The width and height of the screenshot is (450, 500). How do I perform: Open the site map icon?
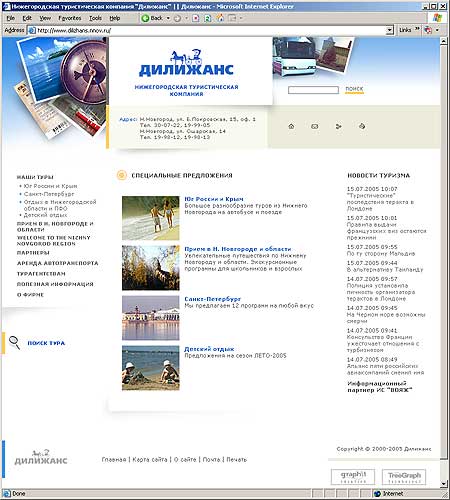338,126
